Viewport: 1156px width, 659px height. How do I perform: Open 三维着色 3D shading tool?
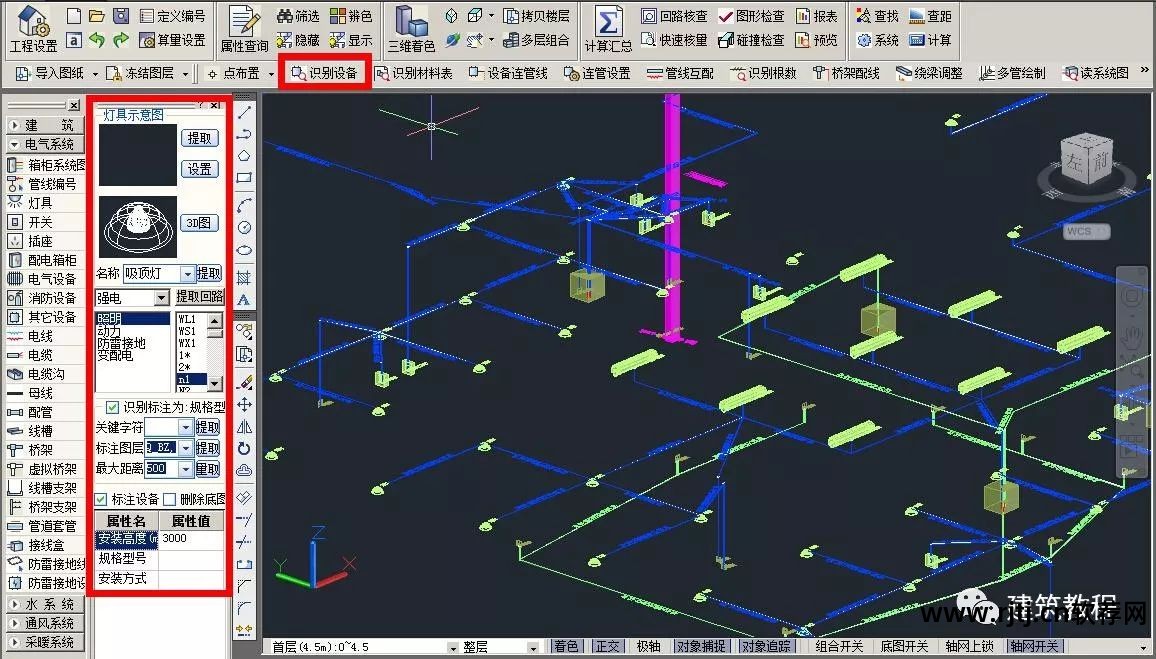(x=411, y=28)
